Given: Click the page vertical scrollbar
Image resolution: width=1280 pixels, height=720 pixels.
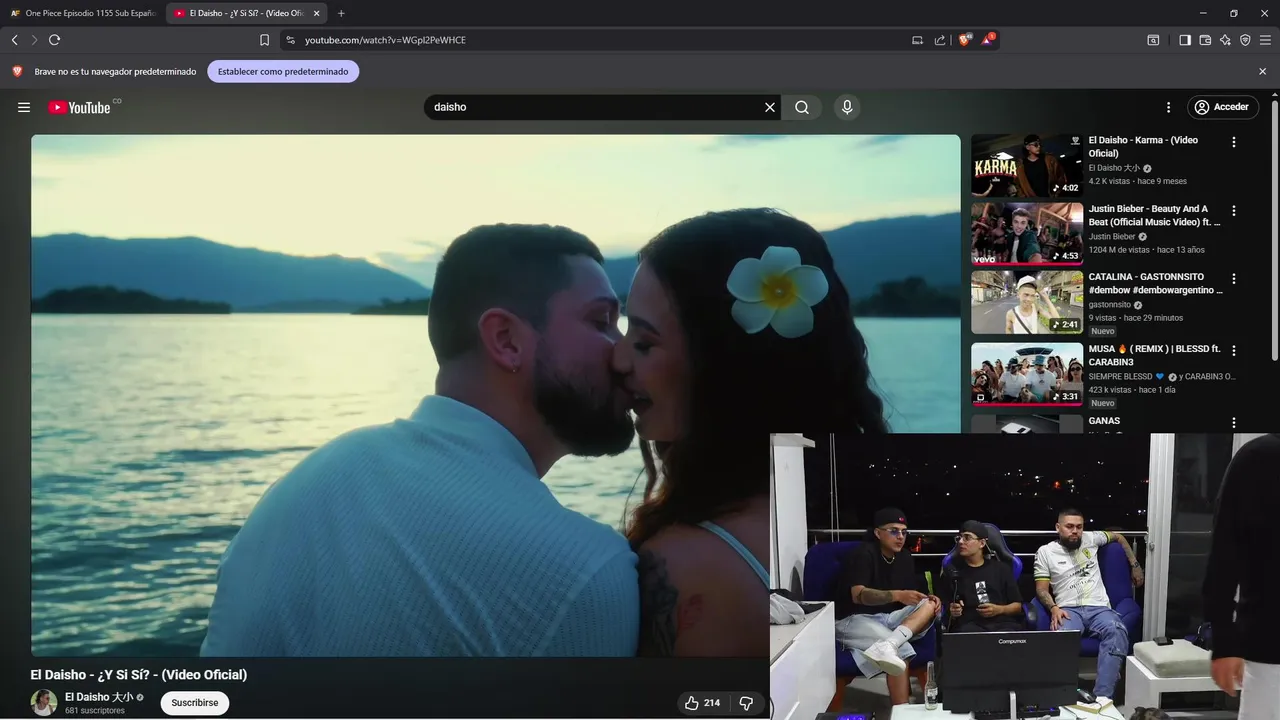Looking at the screenshot, I should (x=1274, y=230).
